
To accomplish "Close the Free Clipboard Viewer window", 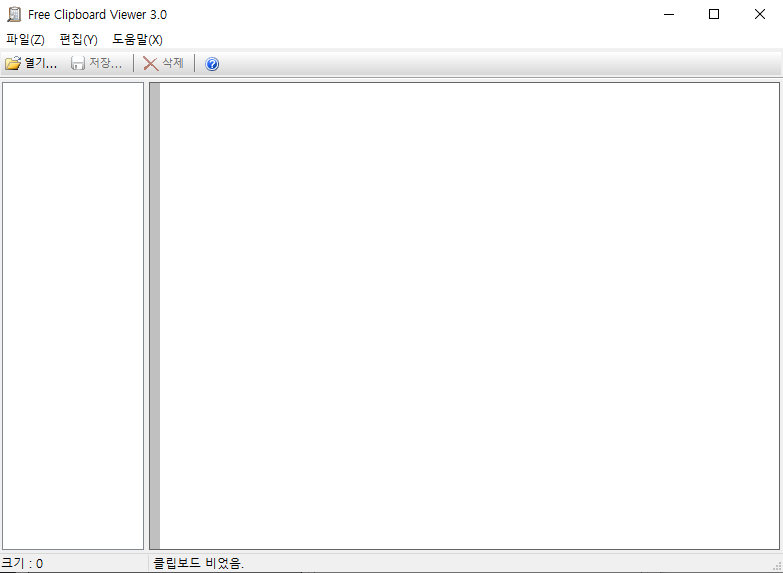I will point(760,14).
